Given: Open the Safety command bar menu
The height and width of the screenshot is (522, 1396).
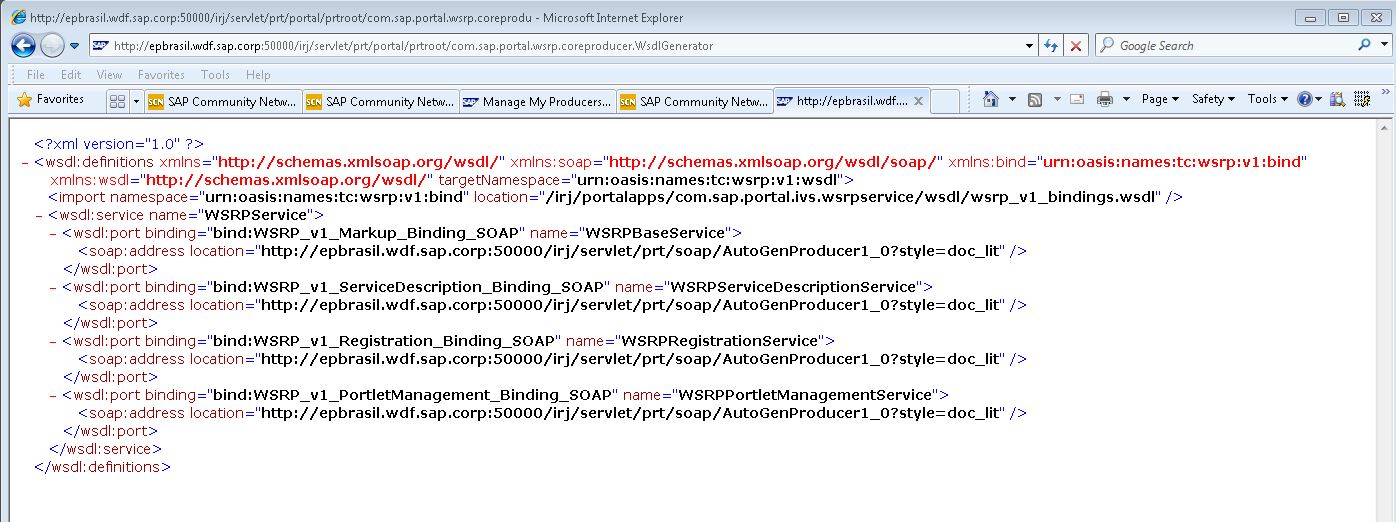Looking at the screenshot, I should pos(1213,99).
